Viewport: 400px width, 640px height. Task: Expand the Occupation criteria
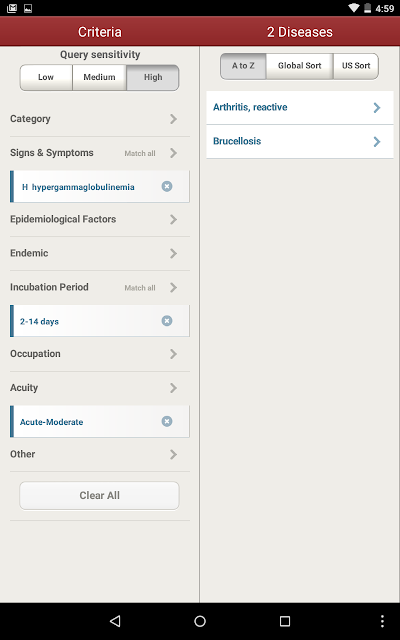pyautogui.click(x=100, y=353)
